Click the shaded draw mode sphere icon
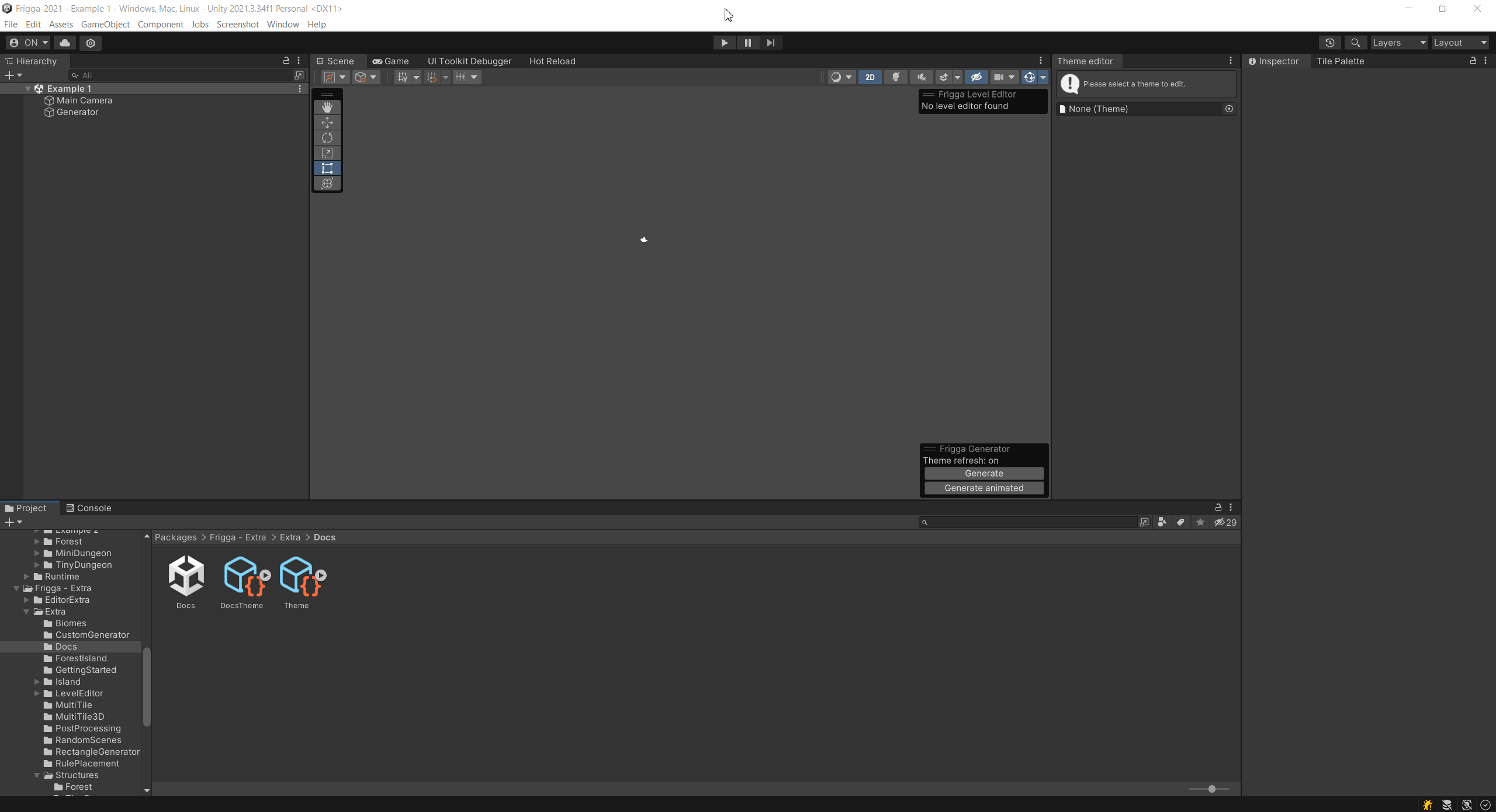 tap(836, 77)
